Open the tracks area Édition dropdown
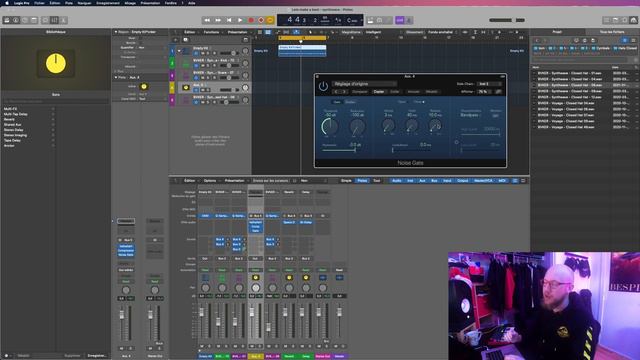640x360 pixels. [190, 32]
